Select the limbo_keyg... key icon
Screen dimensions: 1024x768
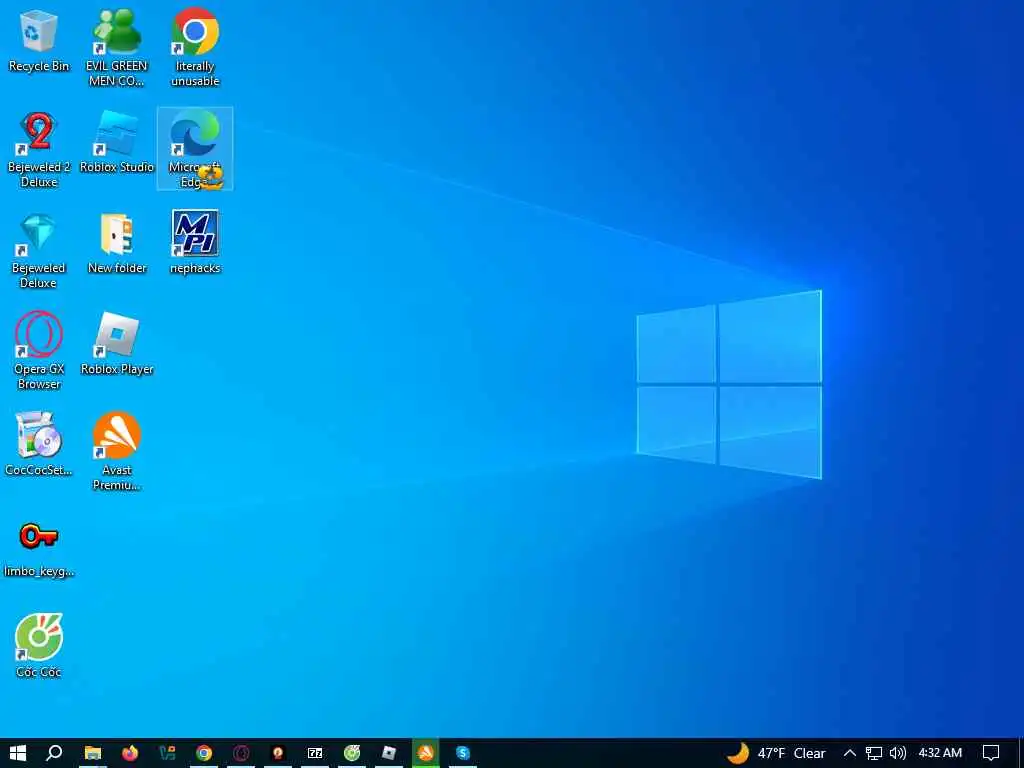coord(39,549)
